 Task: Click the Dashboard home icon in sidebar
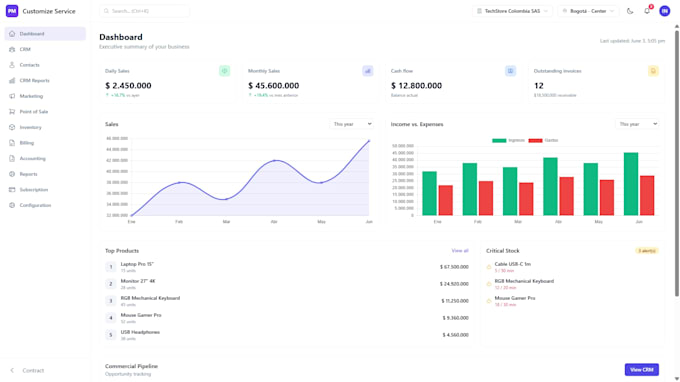pos(12,34)
